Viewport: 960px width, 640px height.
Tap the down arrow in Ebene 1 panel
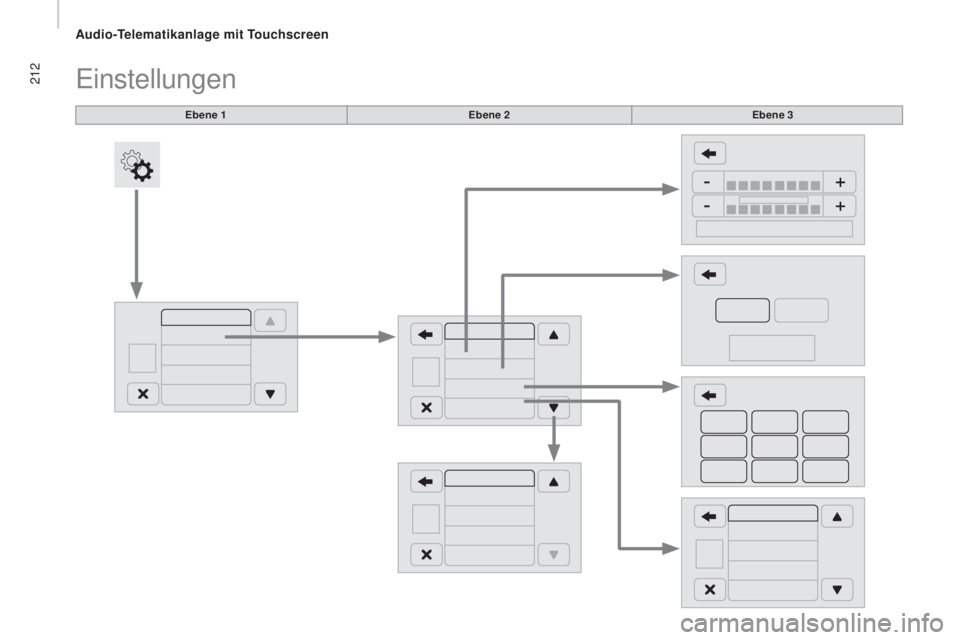point(270,394)
